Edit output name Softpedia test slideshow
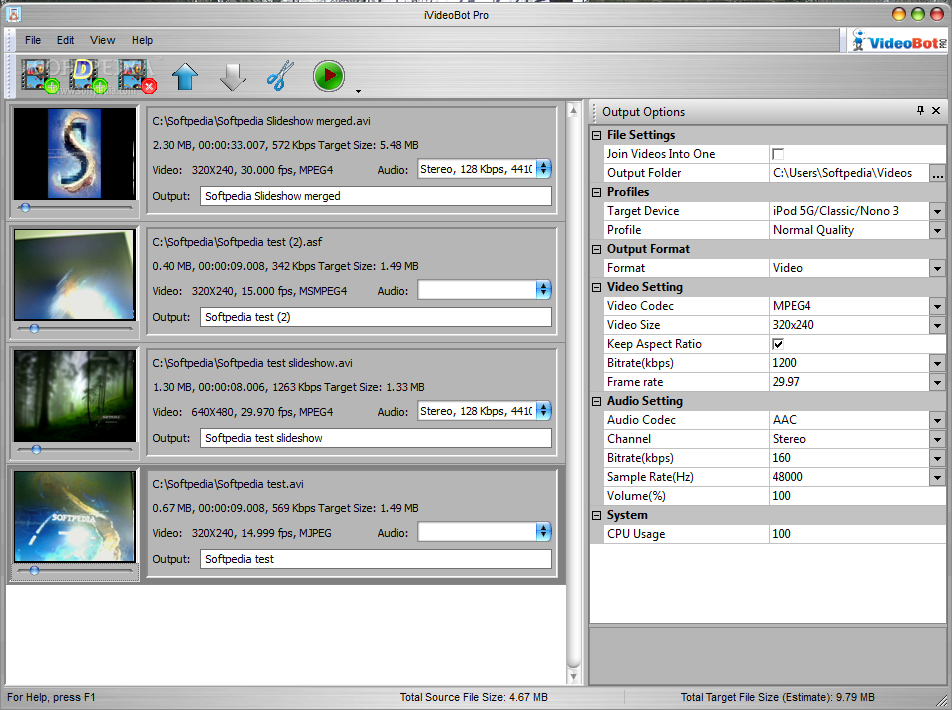Viewport: 952px width, 710px height. point(376,438)
